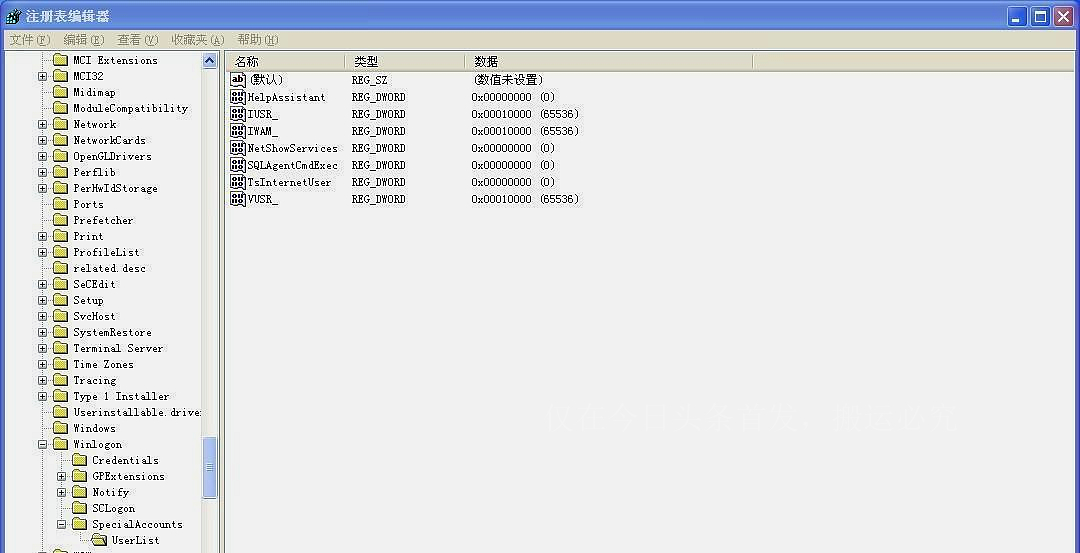The image size is (1080, 553).
Task: Sort by the 数据 column header
Action: [x=609, y=62]
